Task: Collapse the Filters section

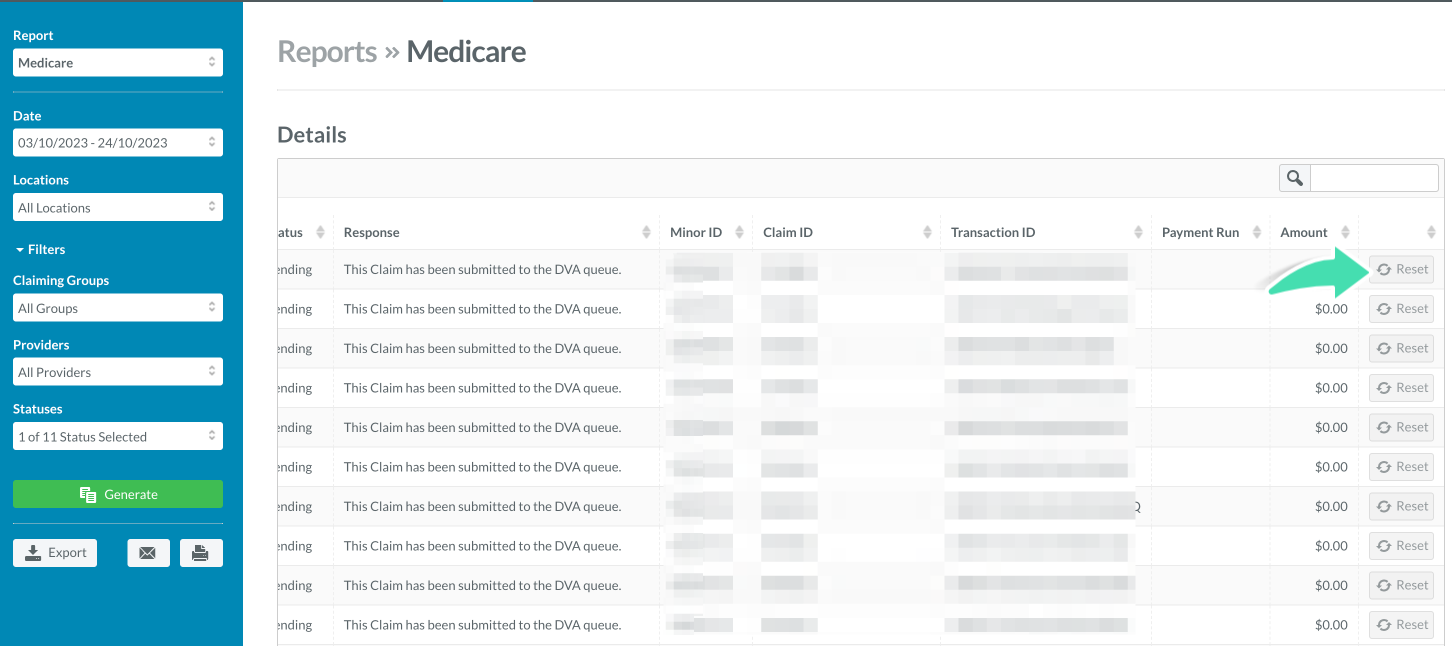Action: click(40, 249)
